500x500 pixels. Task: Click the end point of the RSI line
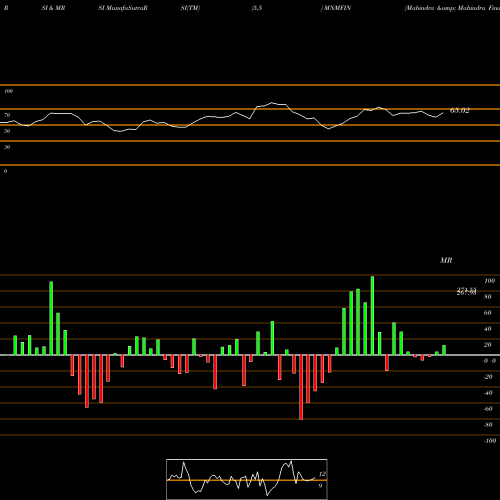443,113
